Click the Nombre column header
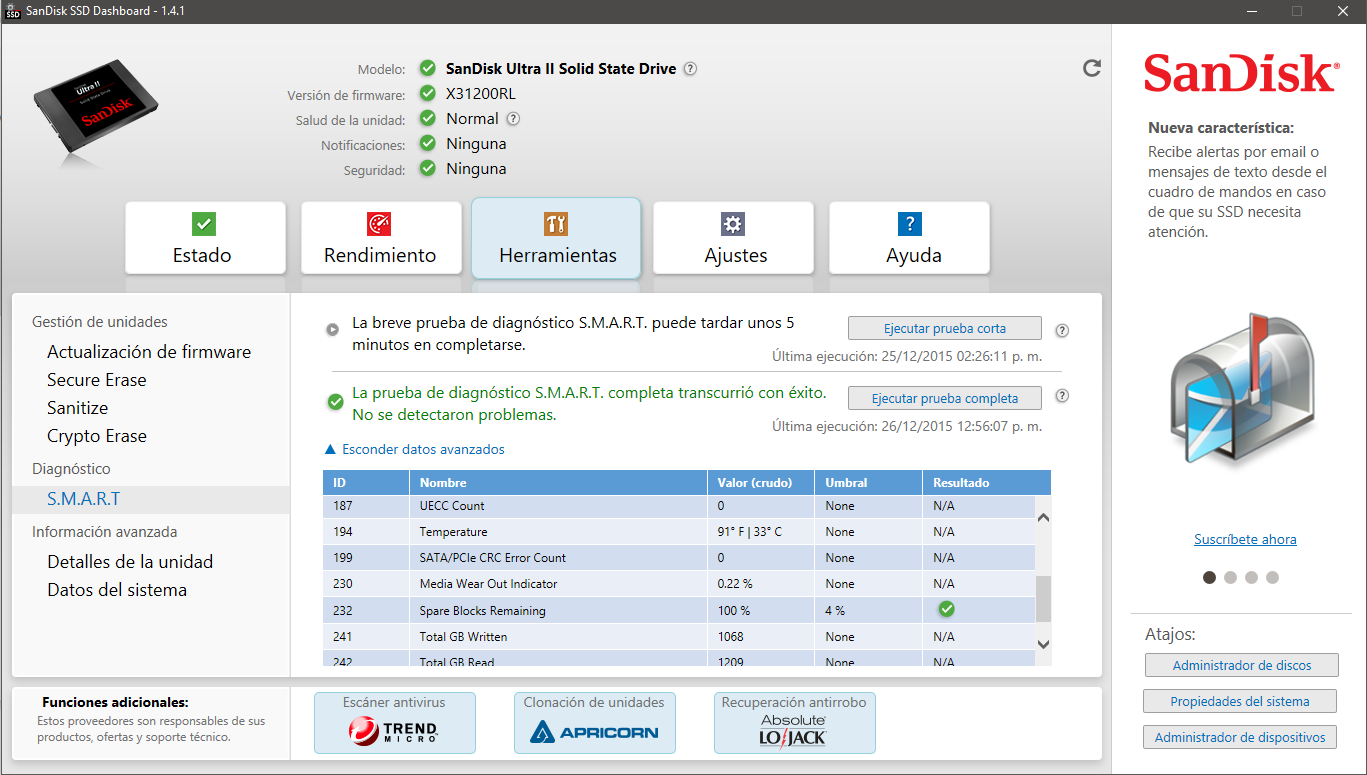Image resolution: width=1367 pixels, height=775 pixels. (x=558, y=482)
